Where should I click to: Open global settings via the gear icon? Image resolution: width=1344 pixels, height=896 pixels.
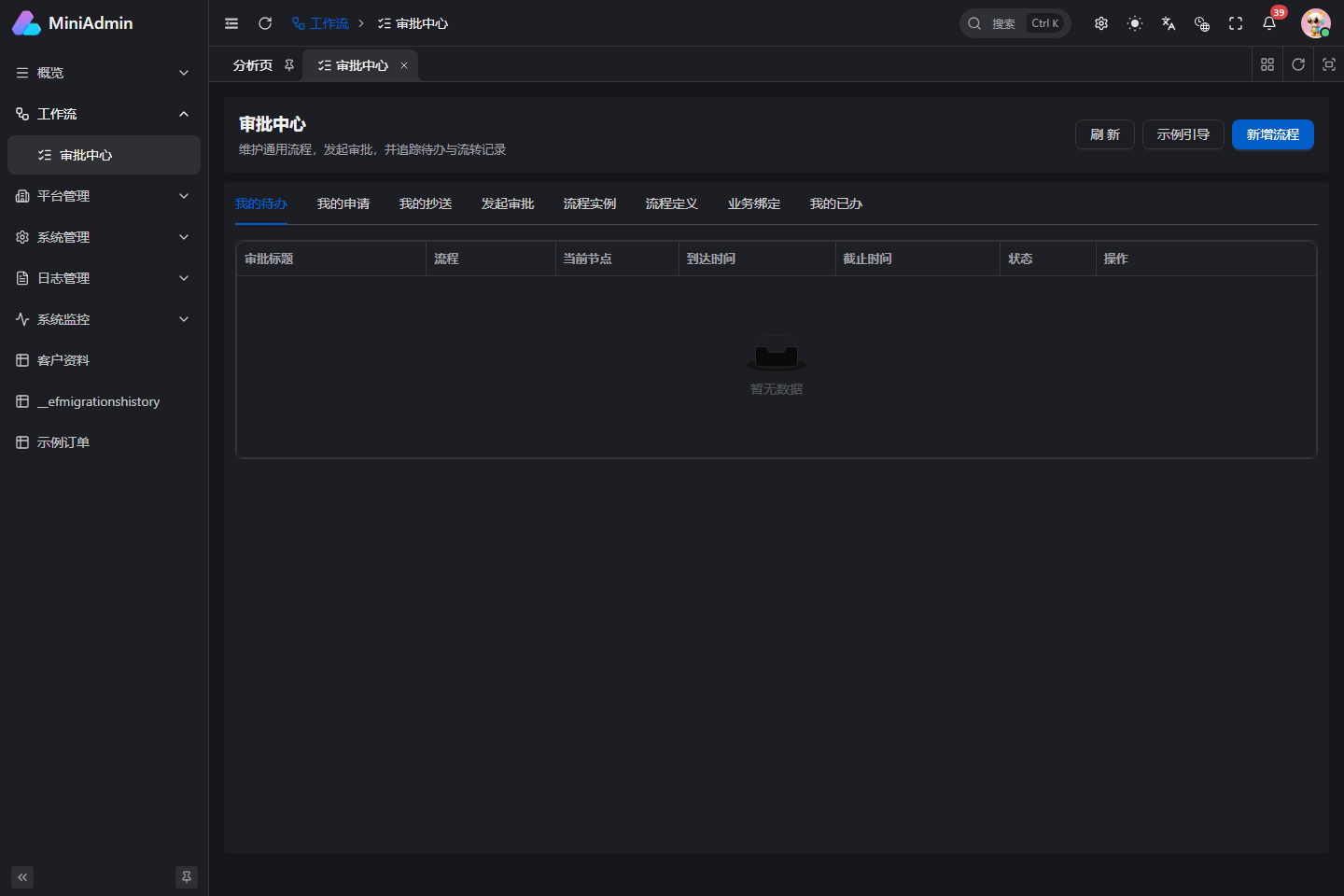pos(1101,23)
